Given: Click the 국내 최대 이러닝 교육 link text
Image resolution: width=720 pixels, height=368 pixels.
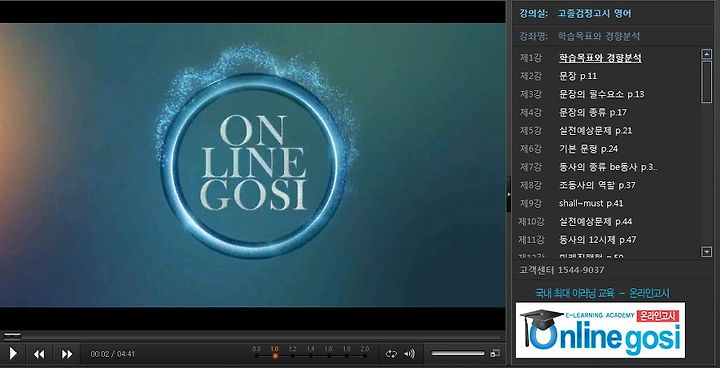Looking at the screenshot, I should click(602, 293).
